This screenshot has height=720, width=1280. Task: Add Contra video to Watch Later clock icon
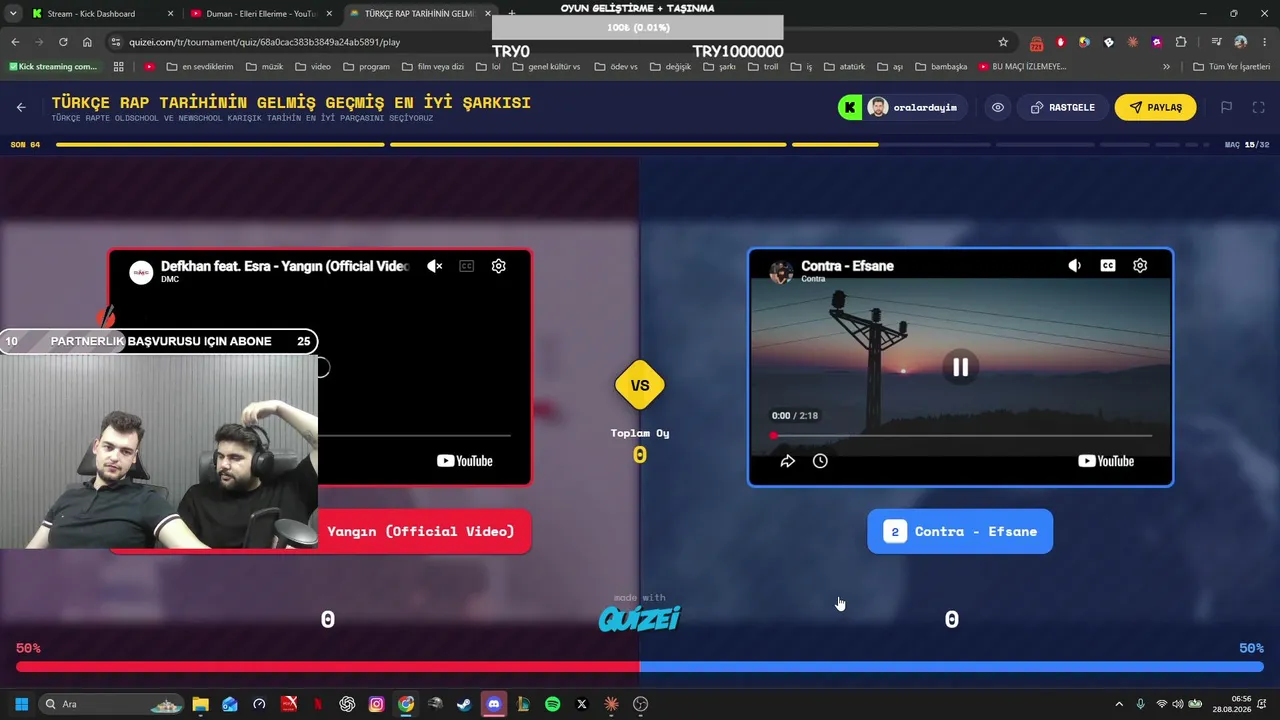point(820,461)
